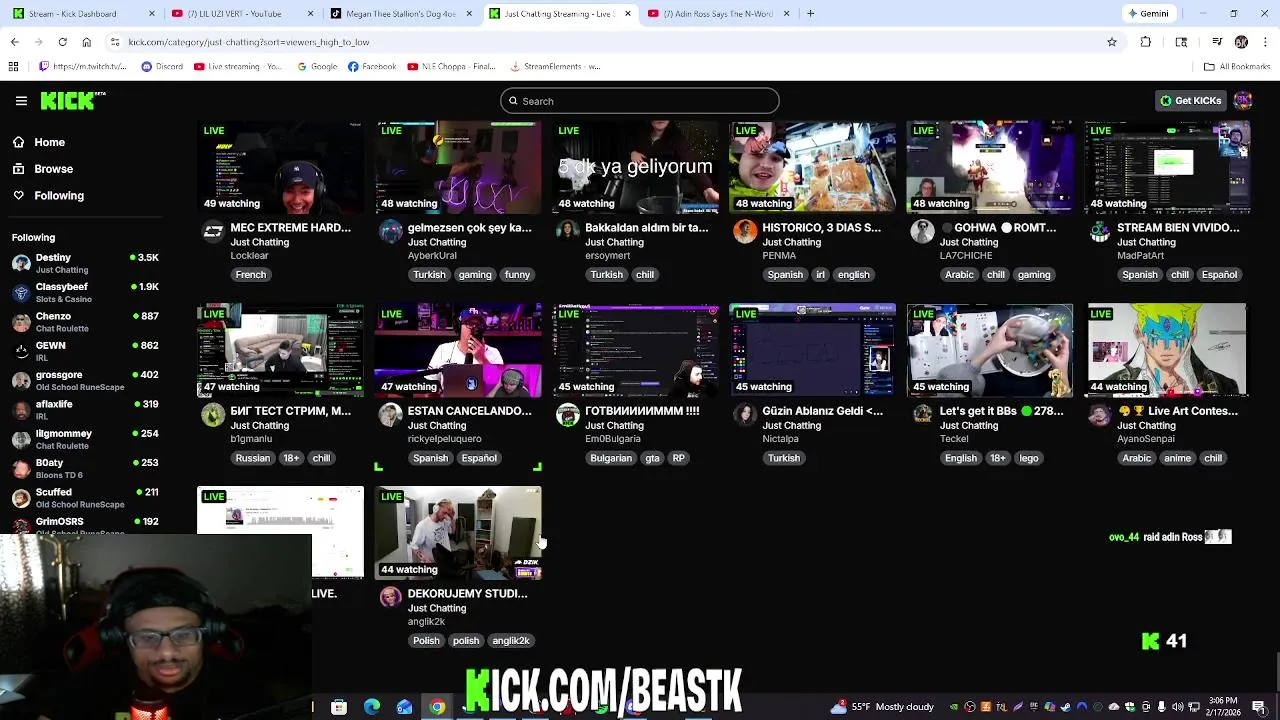Image resolution: width=1280 pixels, height=720 pixels.
Task: Open the weather widget in the taskbar
Action: (x=884, y=707)
